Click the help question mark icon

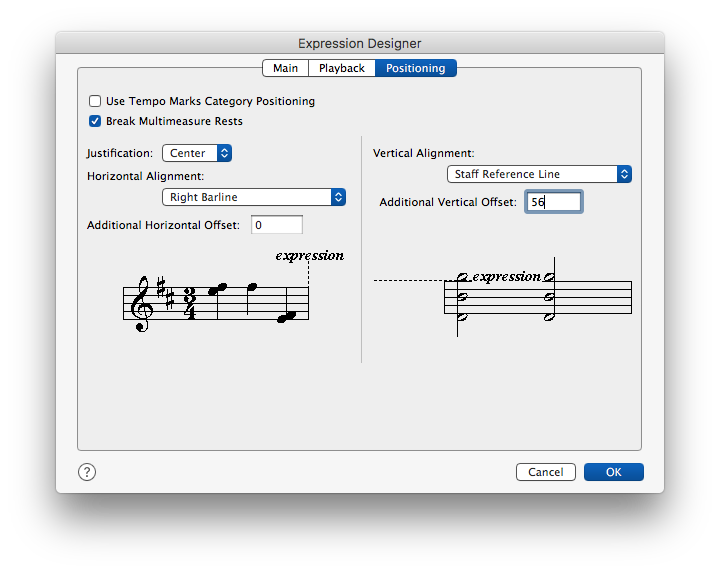coord(87,472)
